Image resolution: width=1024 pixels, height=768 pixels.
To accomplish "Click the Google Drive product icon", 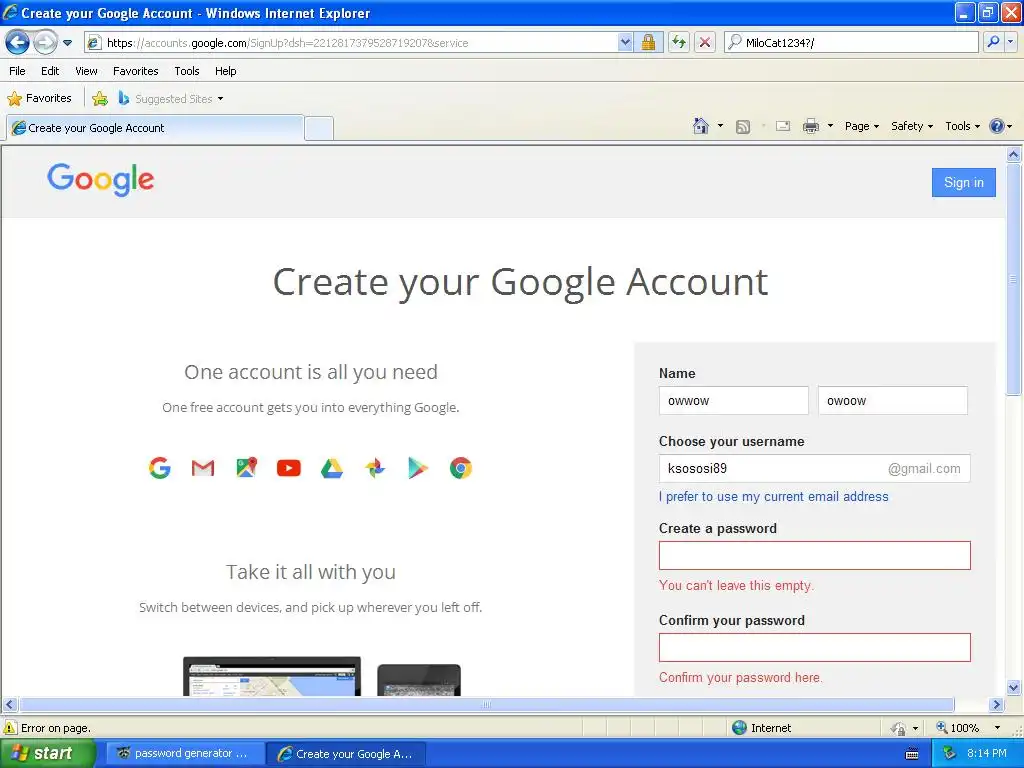I will [332, 468].
